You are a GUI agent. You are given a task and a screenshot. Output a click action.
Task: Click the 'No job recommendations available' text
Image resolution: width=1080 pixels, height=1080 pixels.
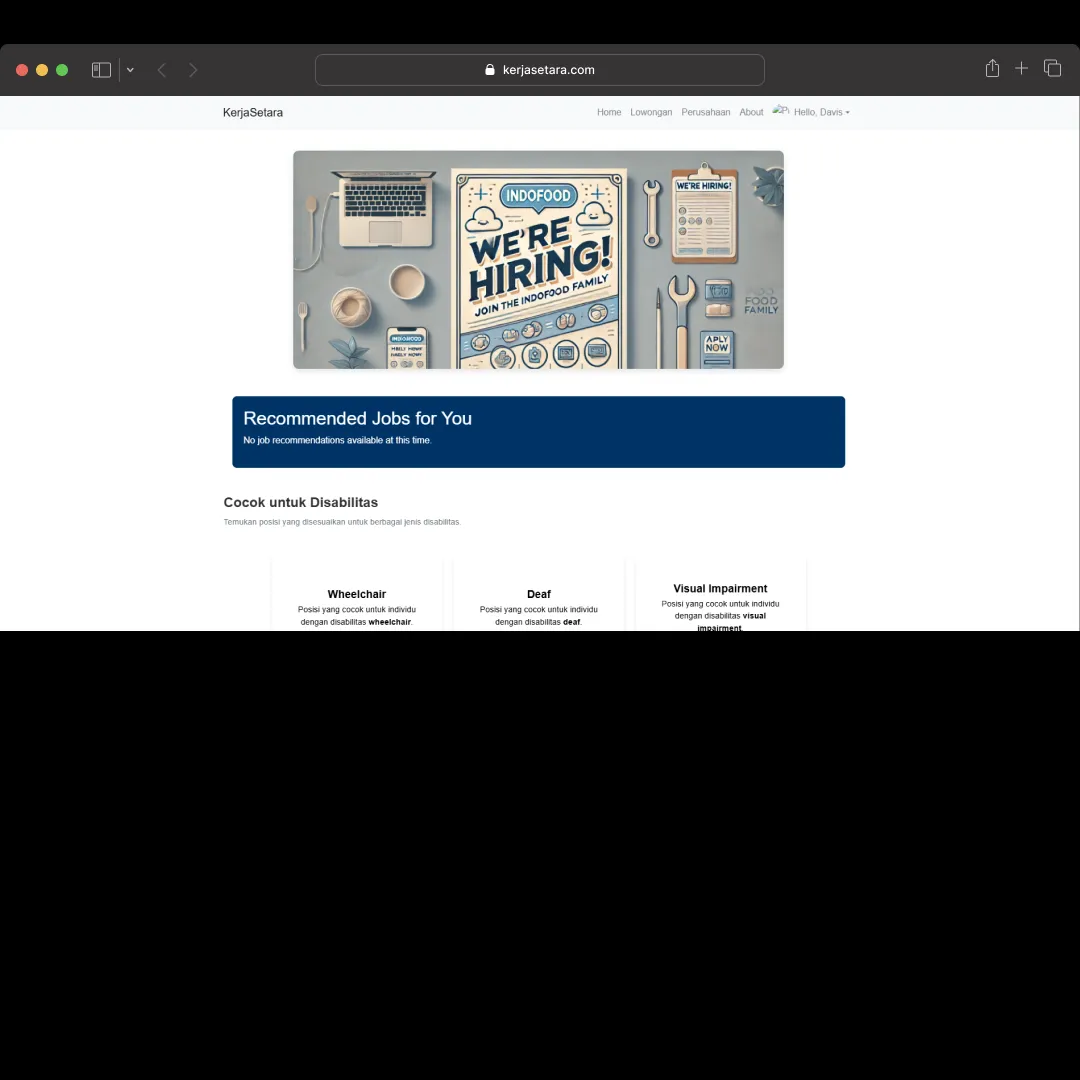tap(338, 440)
